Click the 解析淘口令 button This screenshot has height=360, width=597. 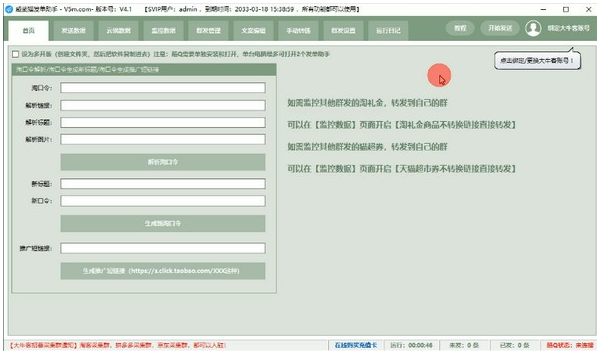[163, 162]
